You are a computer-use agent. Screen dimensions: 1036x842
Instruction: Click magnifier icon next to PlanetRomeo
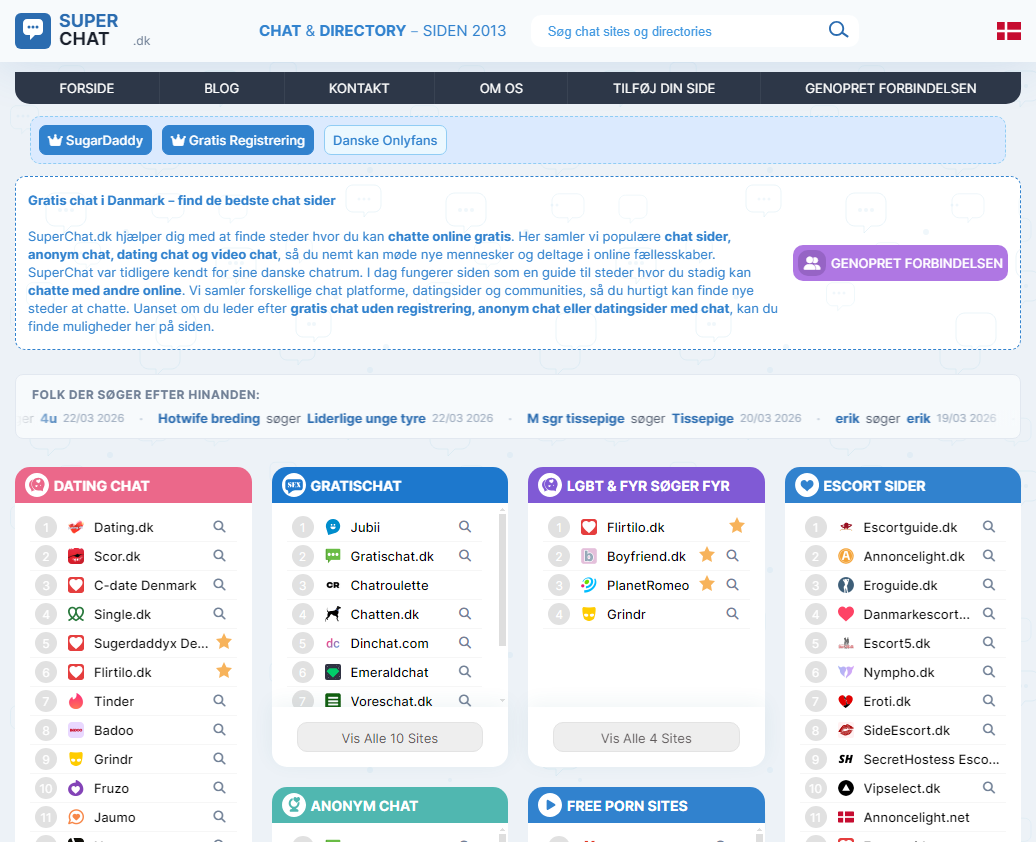(732, 585)
